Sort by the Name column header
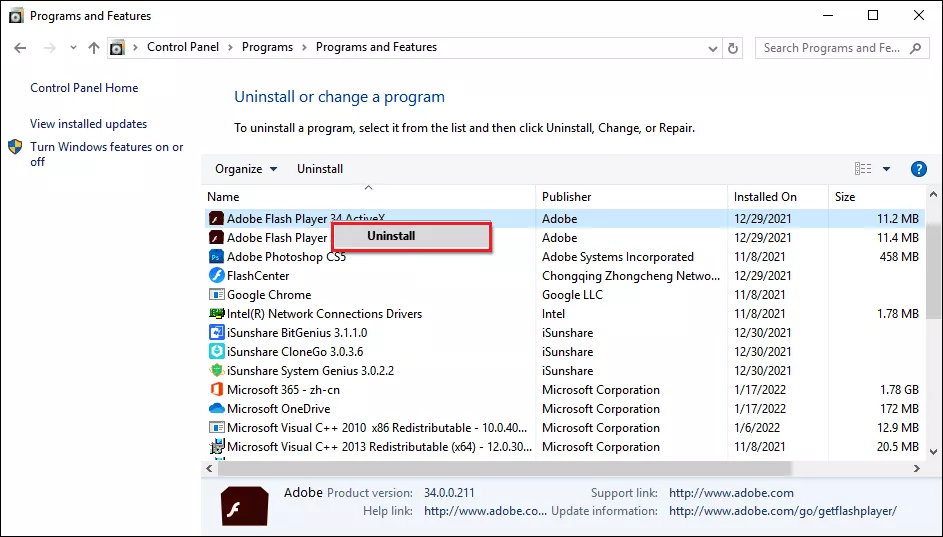943x537 pixels. point(223,197)
